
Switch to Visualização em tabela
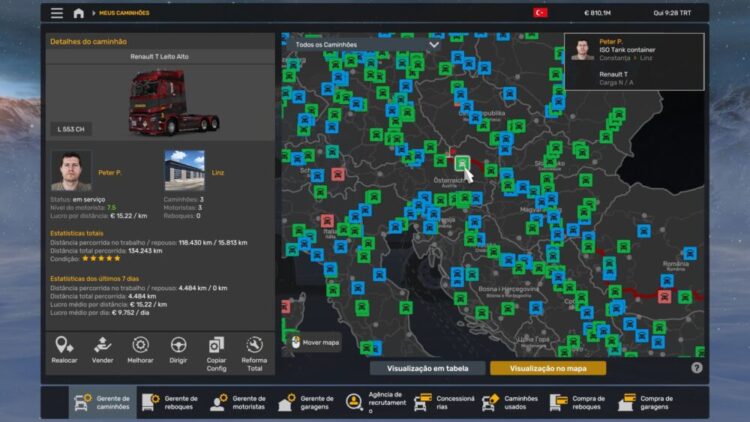(428, 368)
